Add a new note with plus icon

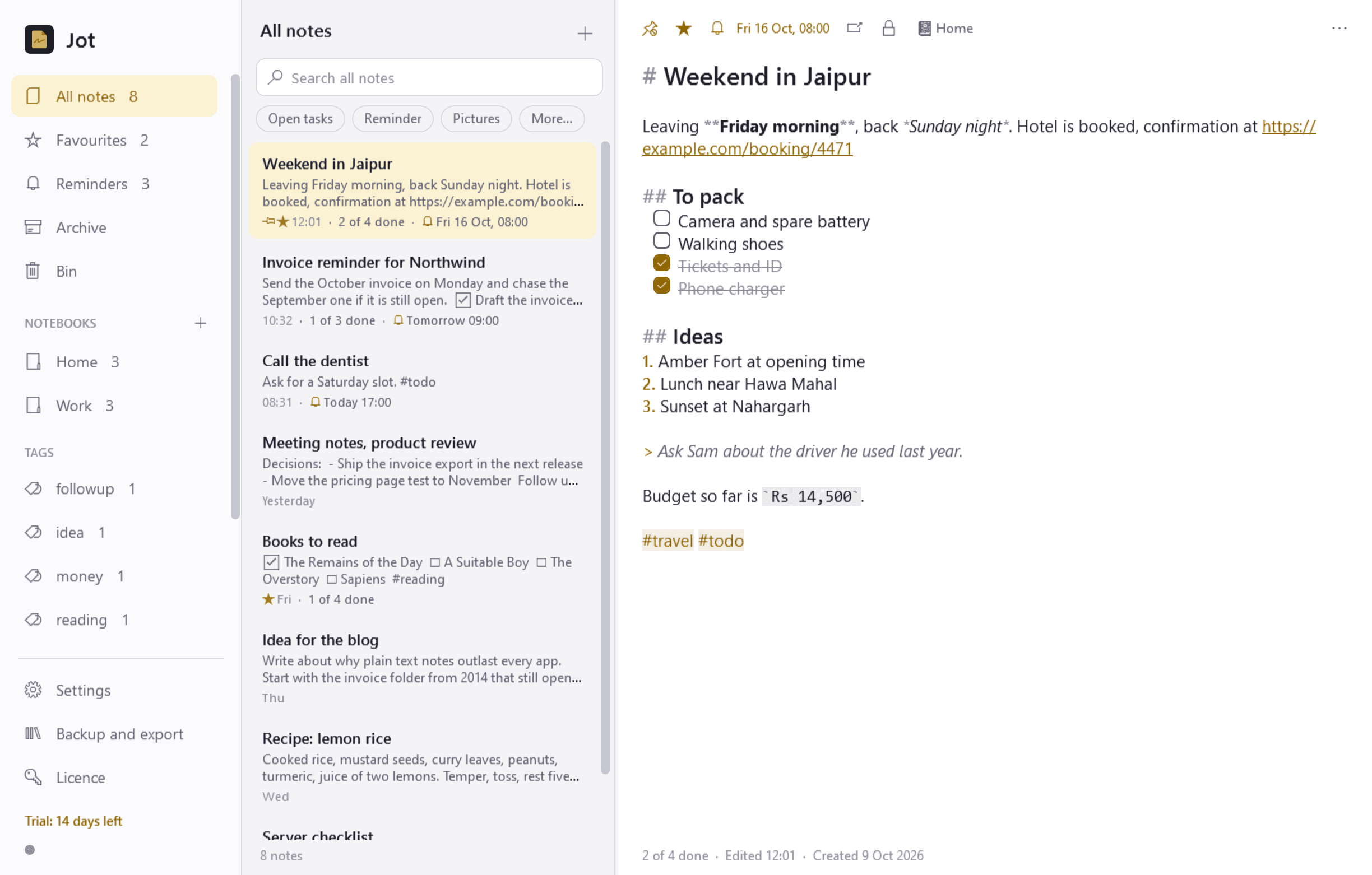coord(585,34)
